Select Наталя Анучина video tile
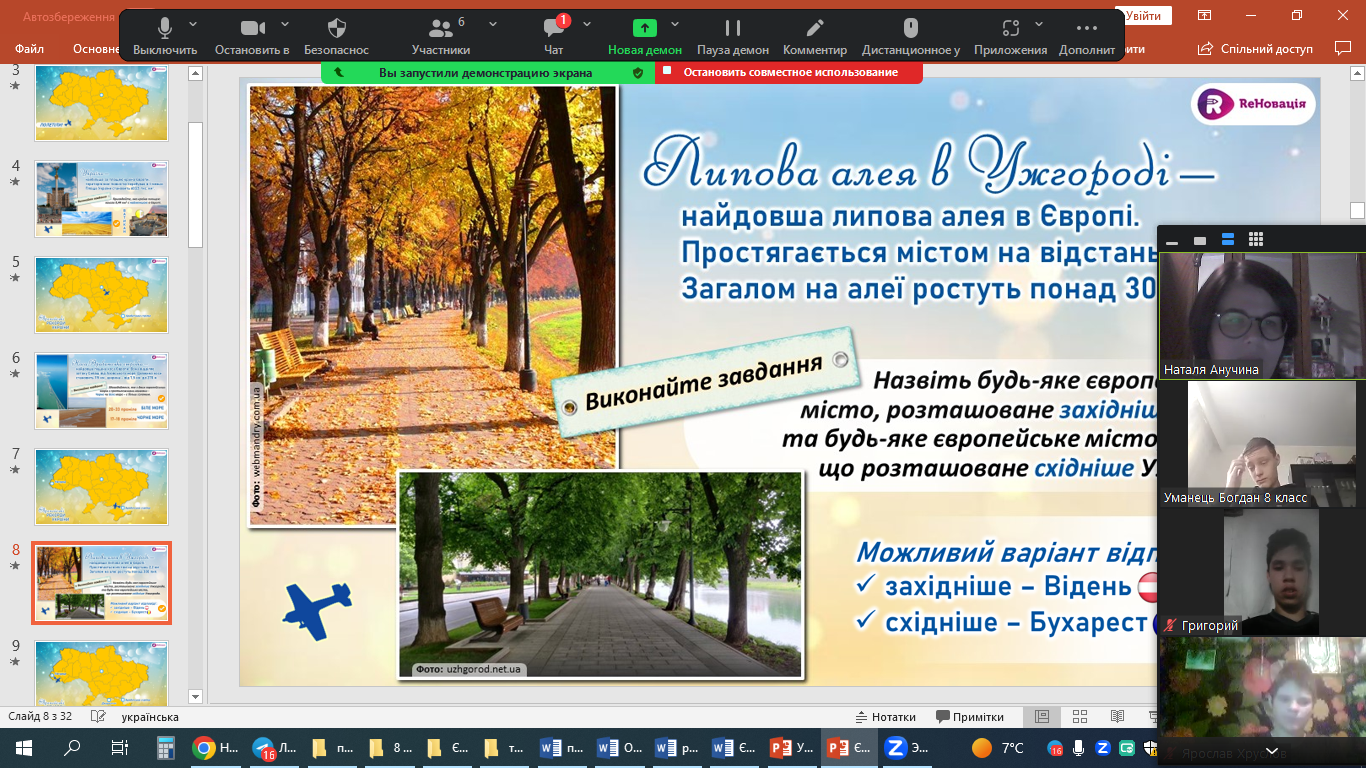The height and width of the screenshot is (768, 1366). click(1262, 316)
